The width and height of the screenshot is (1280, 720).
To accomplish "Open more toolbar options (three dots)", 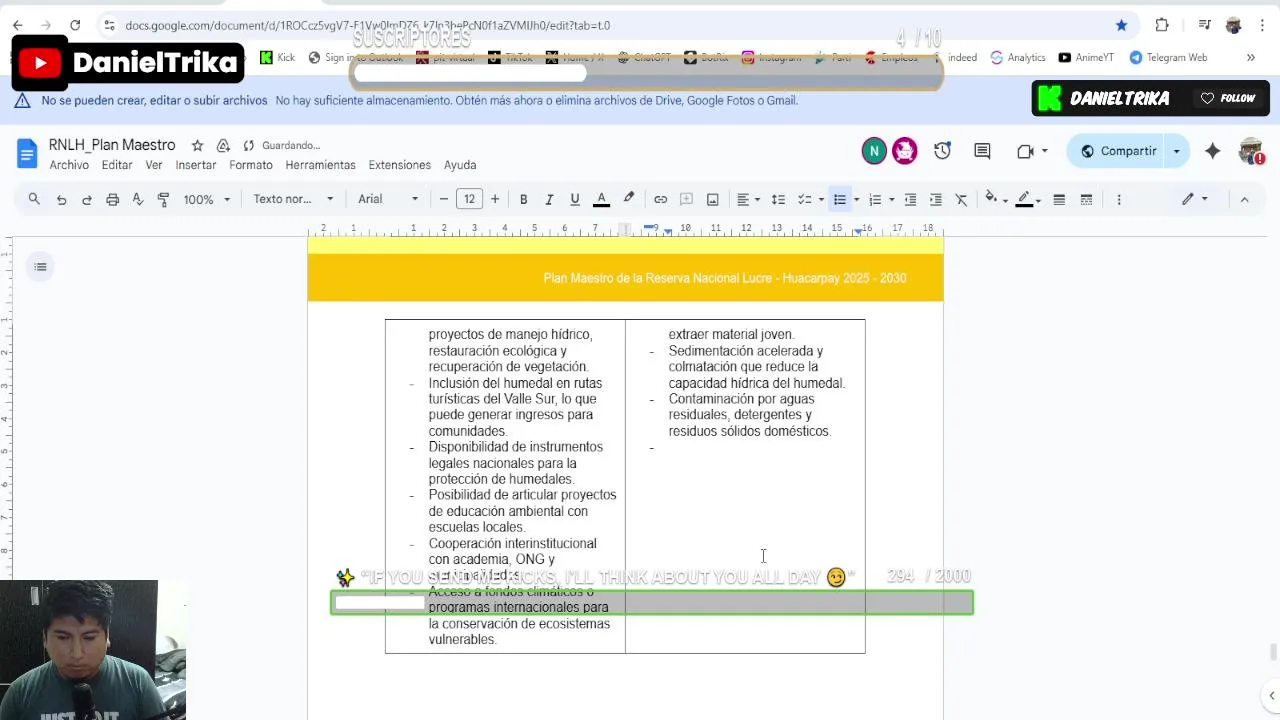I will point(1119,199).
